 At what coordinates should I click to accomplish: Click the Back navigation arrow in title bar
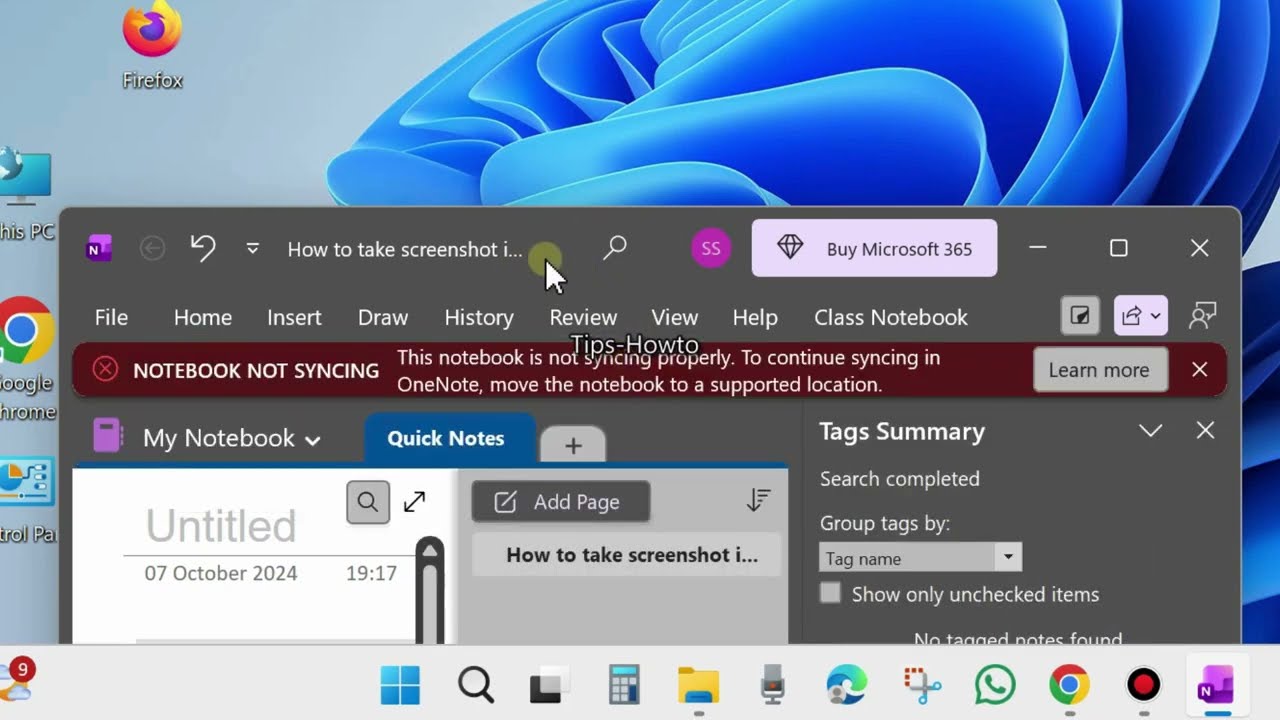click(152, 248)
